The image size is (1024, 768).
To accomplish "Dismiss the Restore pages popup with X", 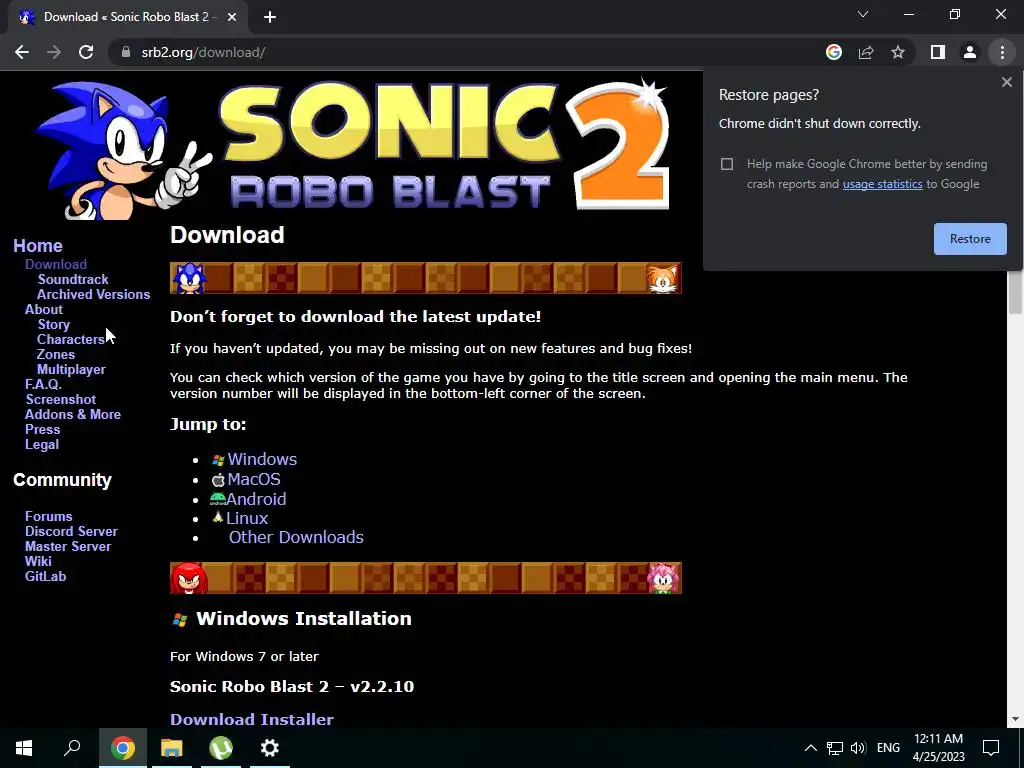I will (1006, 82).
